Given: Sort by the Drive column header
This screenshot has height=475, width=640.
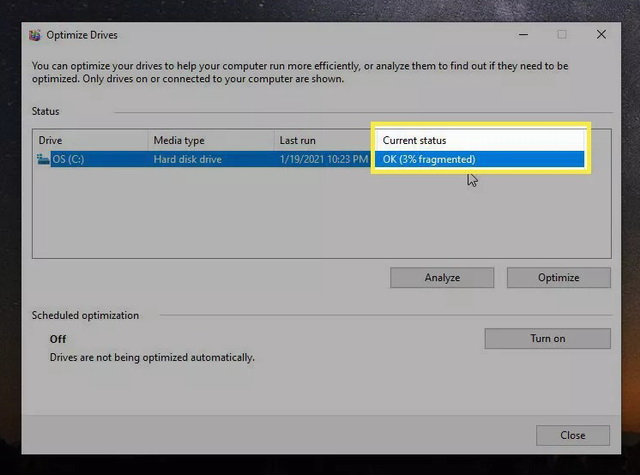Looking at the screenshot, I should pos(90,141).
